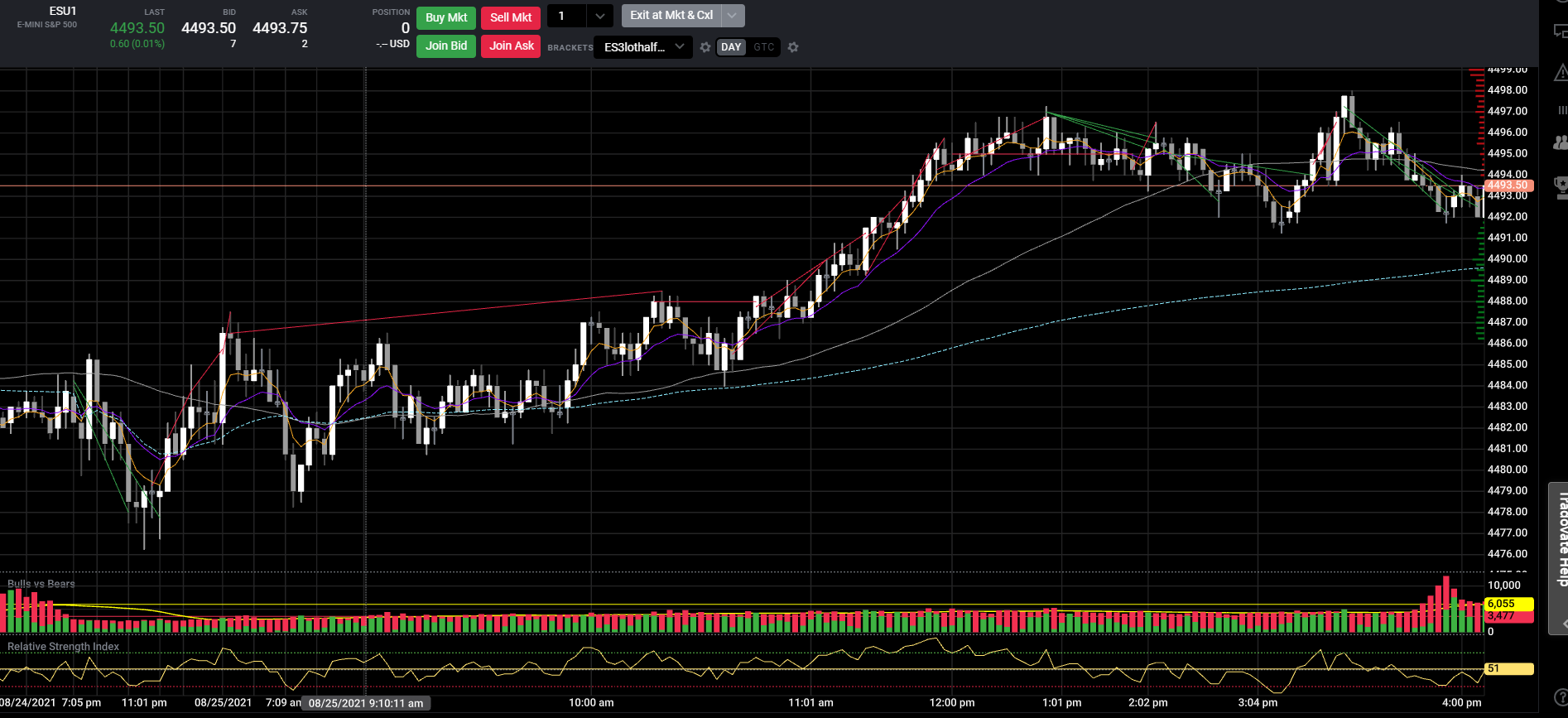The width and height of the screenshot is (1568, 718).
Task: Open the Tradovate Help side tab
Action: 1560,558
